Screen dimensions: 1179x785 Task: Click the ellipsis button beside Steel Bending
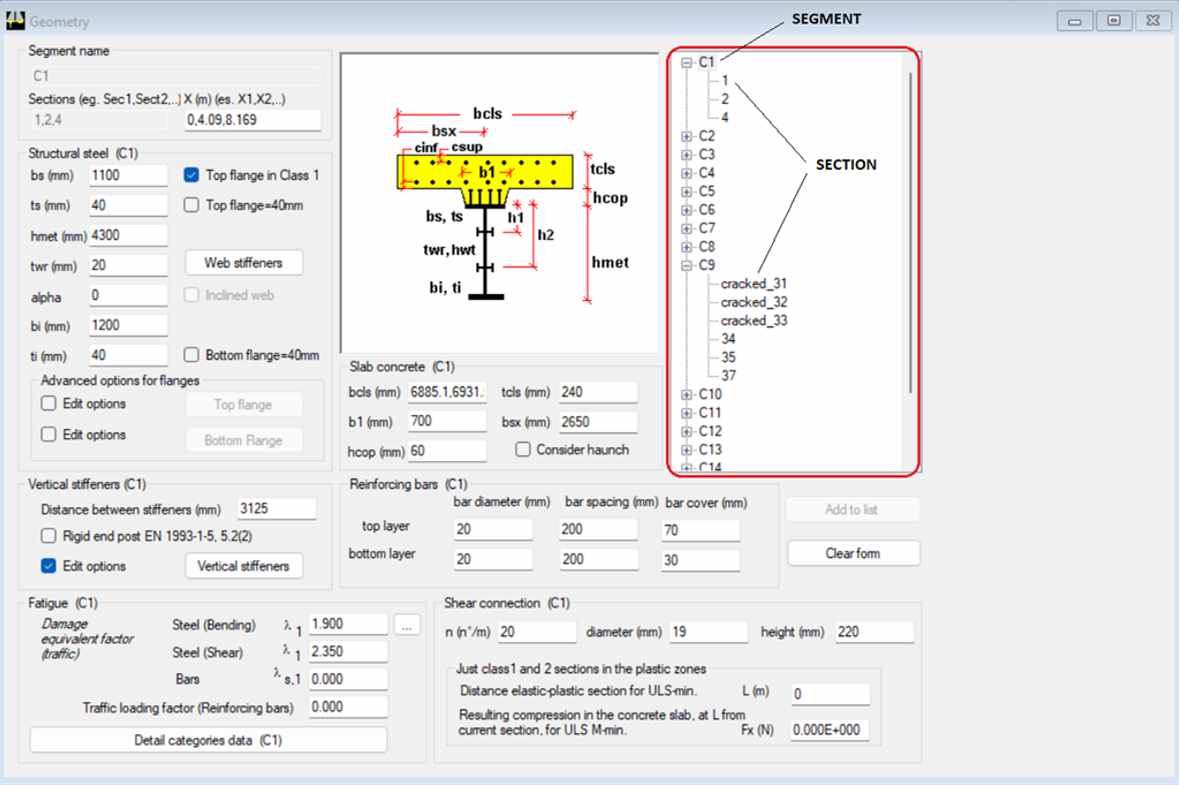(x=406, y=625)
